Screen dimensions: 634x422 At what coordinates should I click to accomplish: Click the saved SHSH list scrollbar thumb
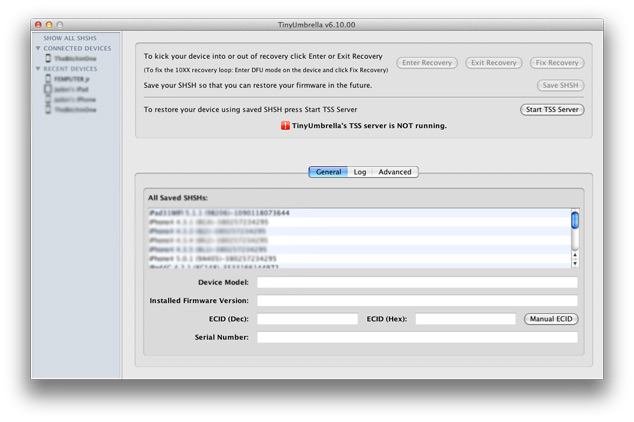point(574,221)
